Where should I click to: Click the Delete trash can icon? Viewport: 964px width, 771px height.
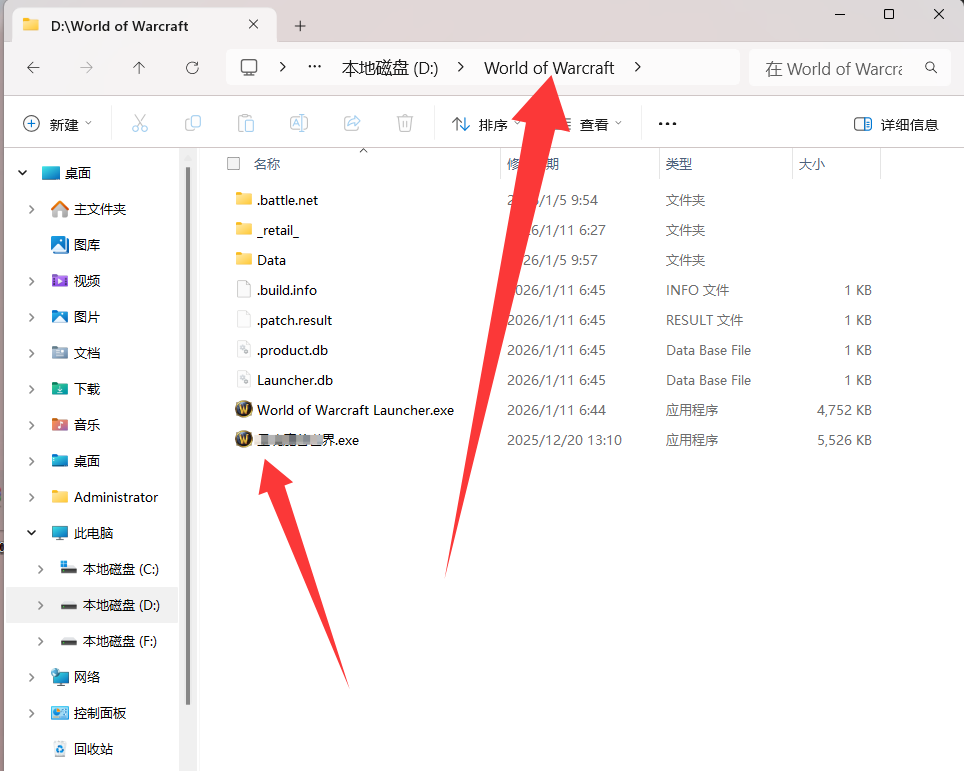[405, 124]
